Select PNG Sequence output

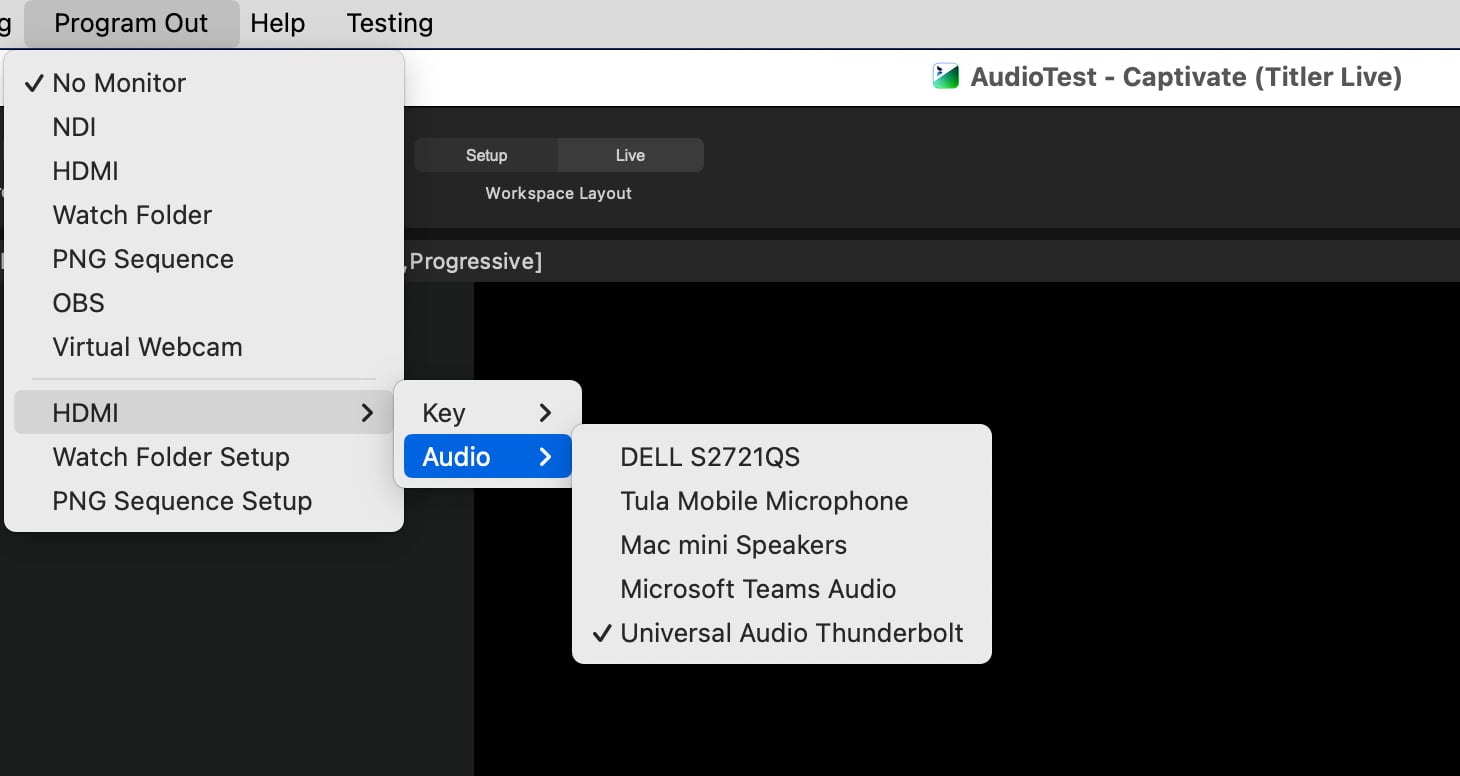[204, 259]
